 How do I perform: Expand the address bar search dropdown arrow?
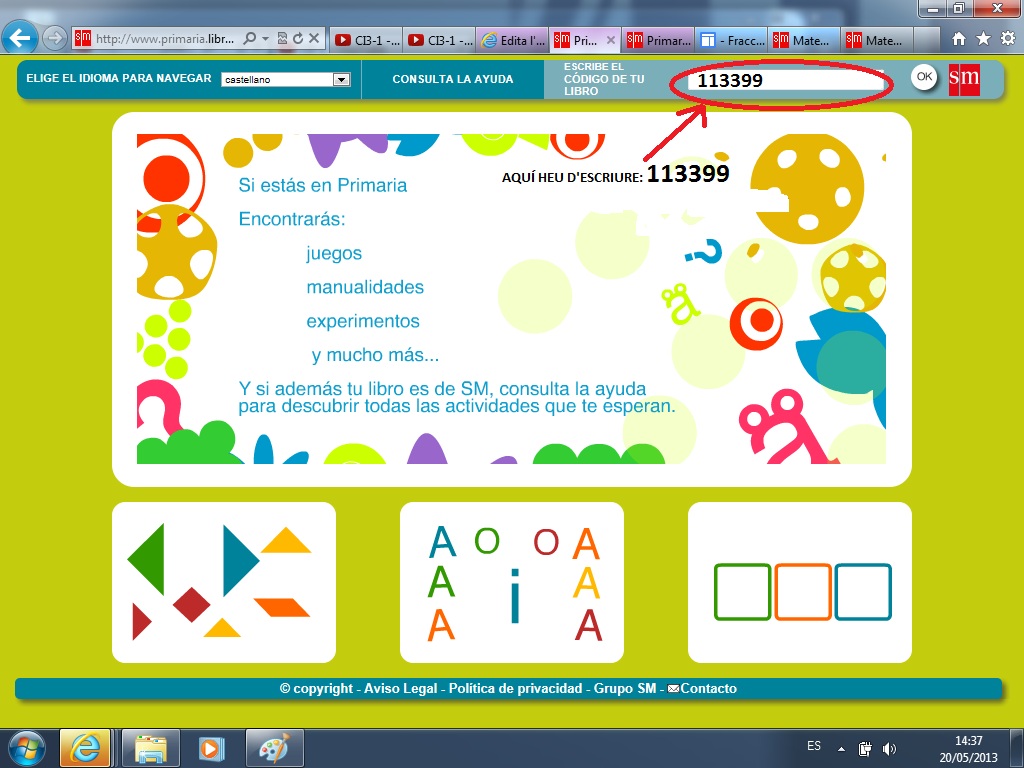pos(265,40)
